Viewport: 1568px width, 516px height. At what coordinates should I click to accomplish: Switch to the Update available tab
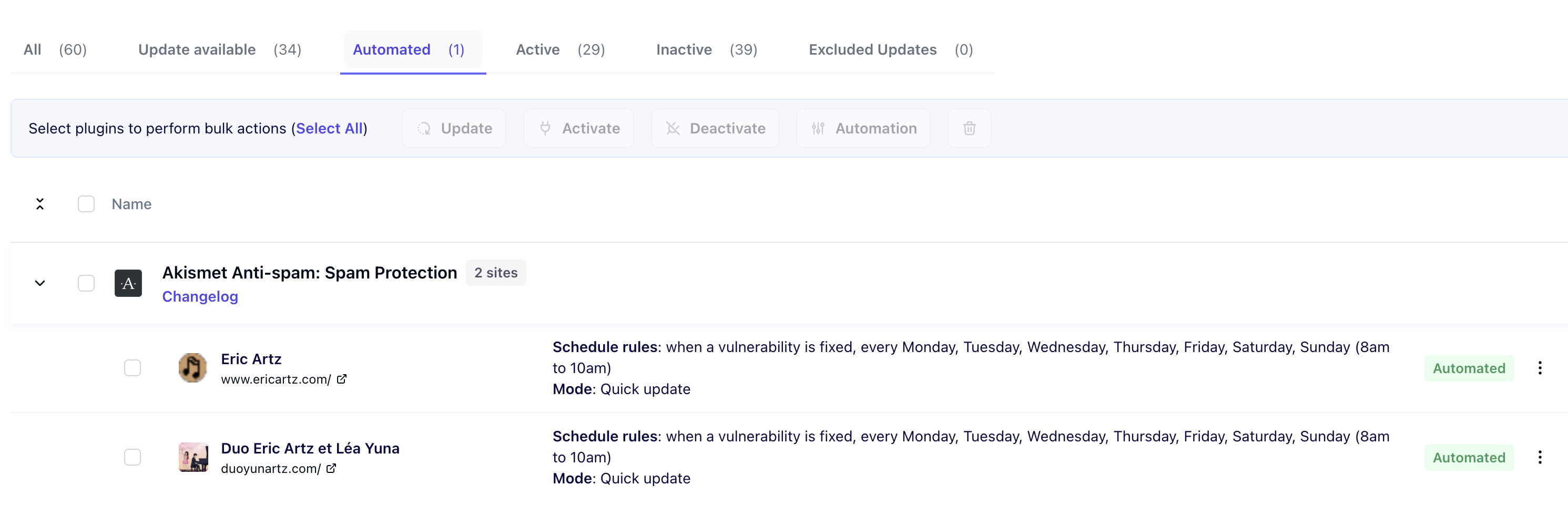(x=220, y=50)
